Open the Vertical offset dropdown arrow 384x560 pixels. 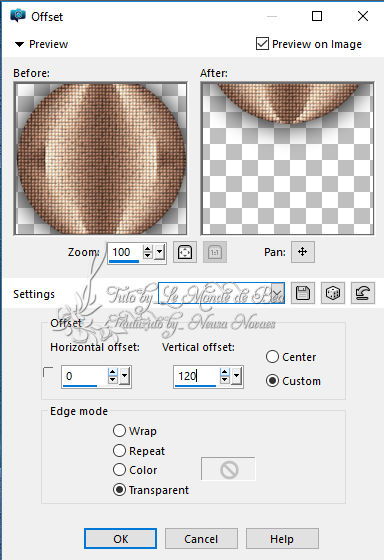(236, 376)
